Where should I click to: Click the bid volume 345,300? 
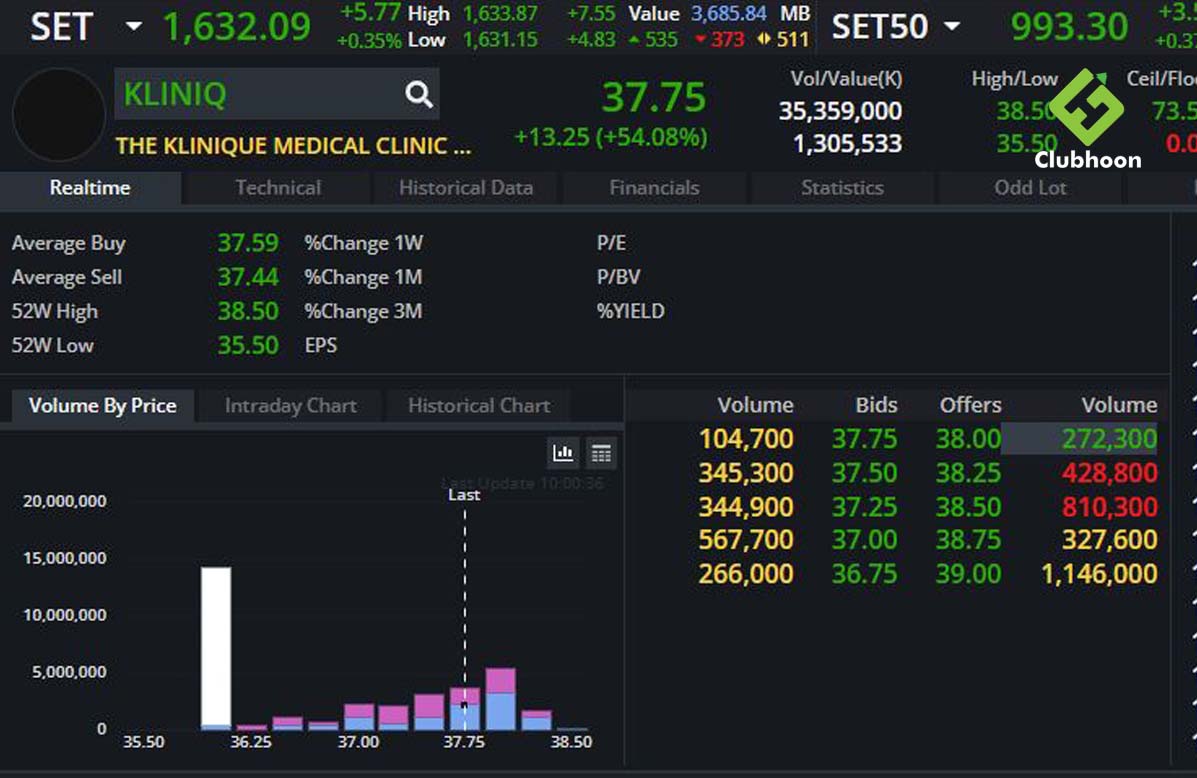pos(746,473)
